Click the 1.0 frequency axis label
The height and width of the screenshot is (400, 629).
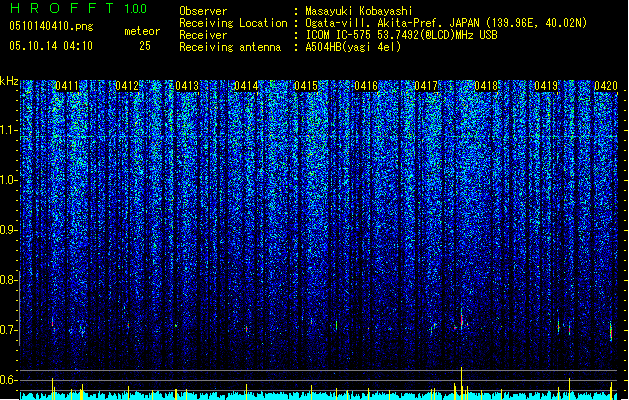coord(8,180)
